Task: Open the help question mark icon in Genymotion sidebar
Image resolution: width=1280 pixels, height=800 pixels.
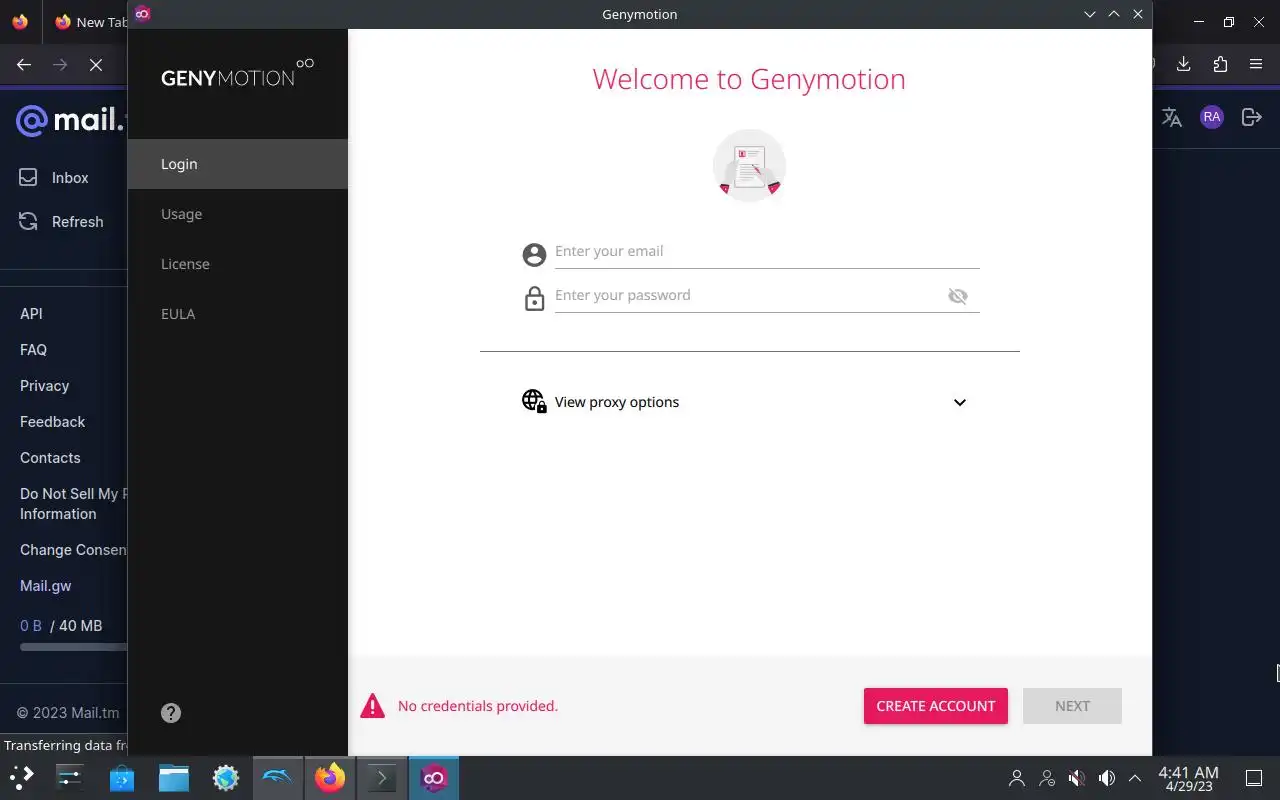Action: 171,713
